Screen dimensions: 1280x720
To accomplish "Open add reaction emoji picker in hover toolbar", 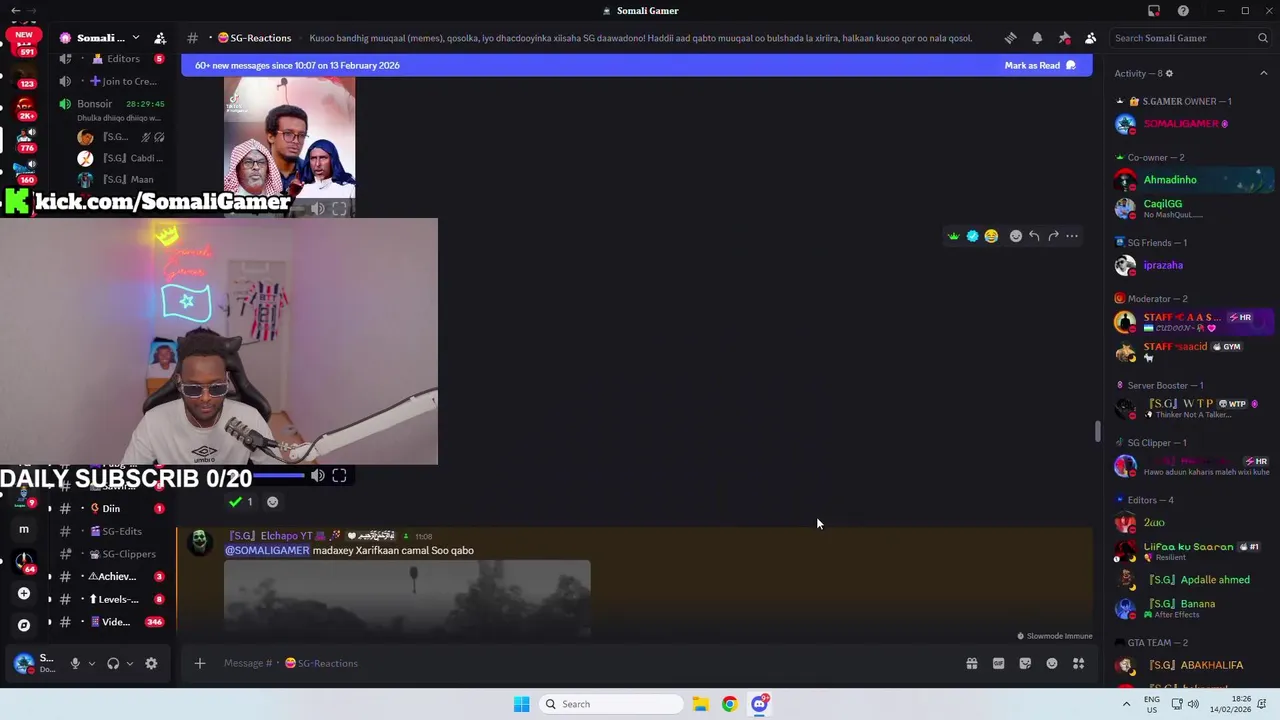I will 1016,236.
